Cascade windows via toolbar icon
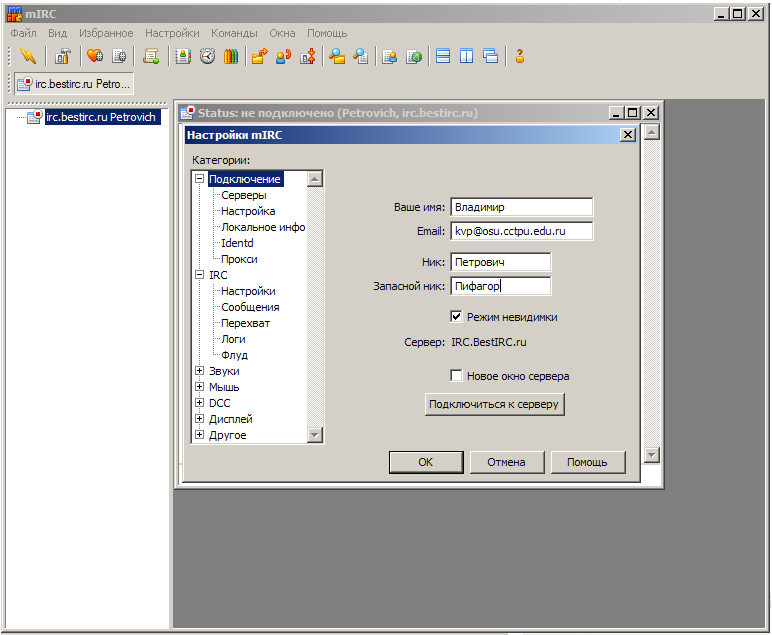The height and width of the screenshot is (635, 772). pos(490,56)
